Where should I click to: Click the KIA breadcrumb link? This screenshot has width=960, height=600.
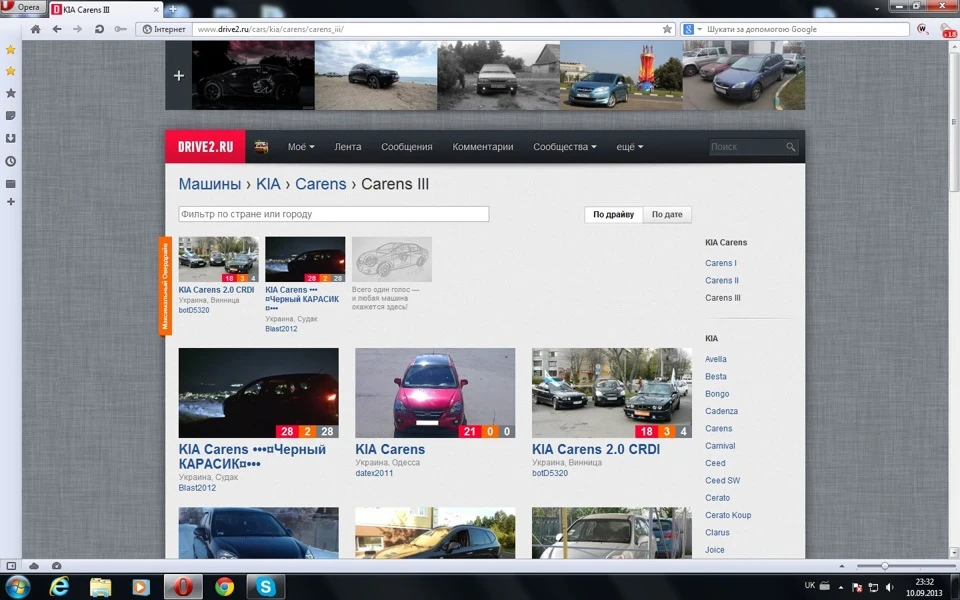click(x=268, y=184)
